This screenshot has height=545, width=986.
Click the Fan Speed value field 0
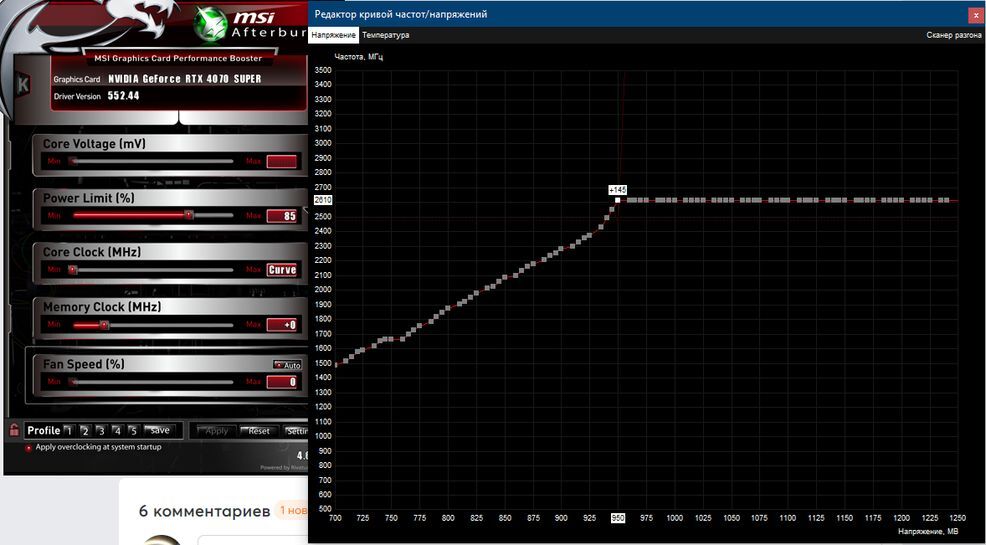pos(282,382)
